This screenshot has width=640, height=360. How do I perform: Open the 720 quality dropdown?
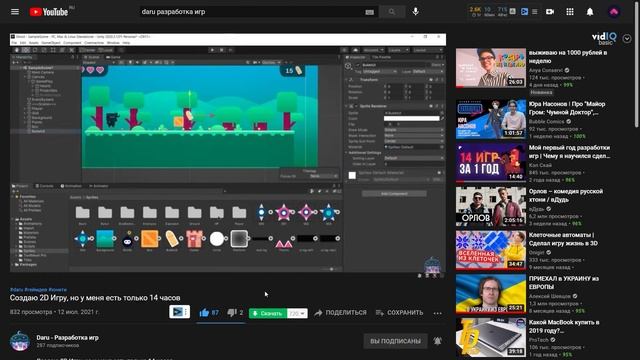[297, 313]
